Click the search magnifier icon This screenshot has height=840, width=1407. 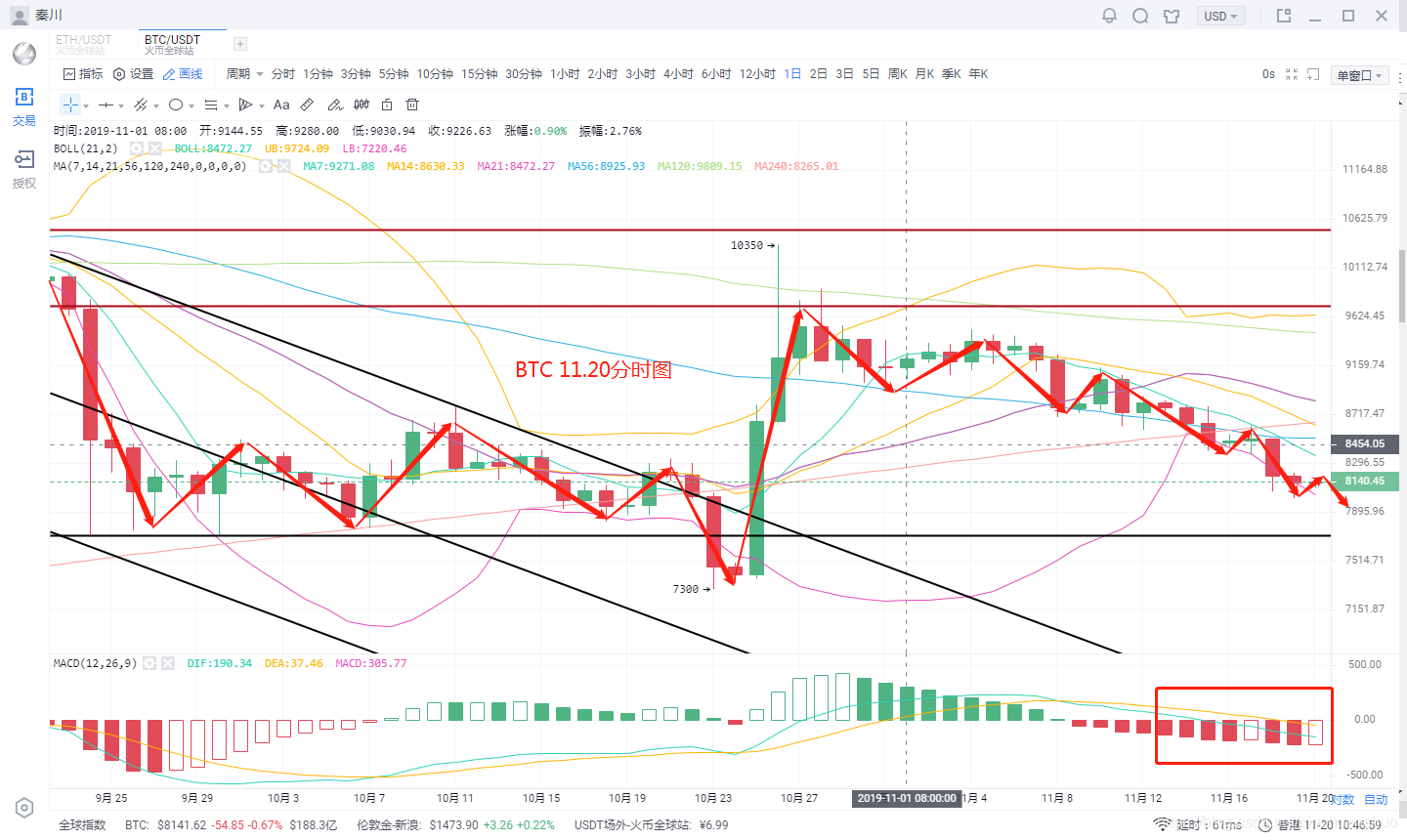coord(1140,16)
